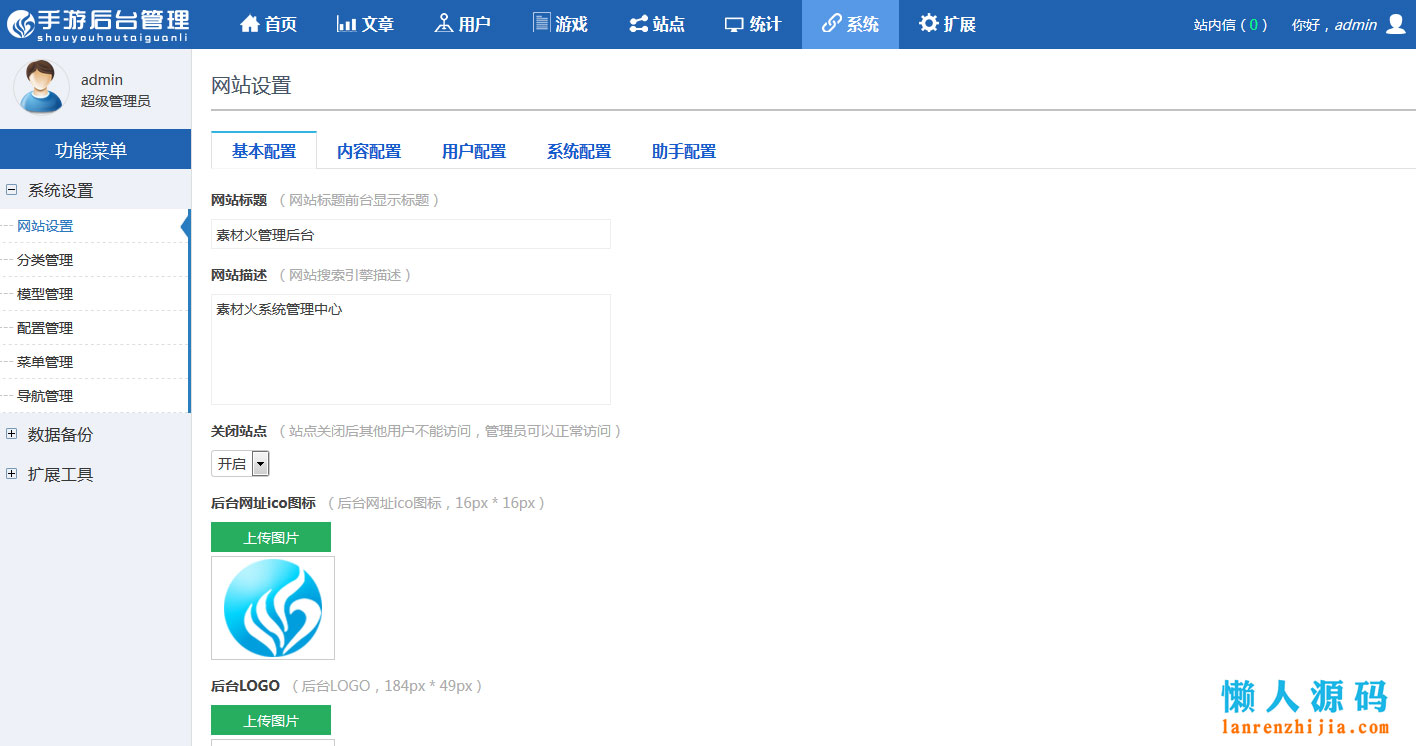Open the 站内信 messages link
1416x746 pixels.
(1230, 25)
